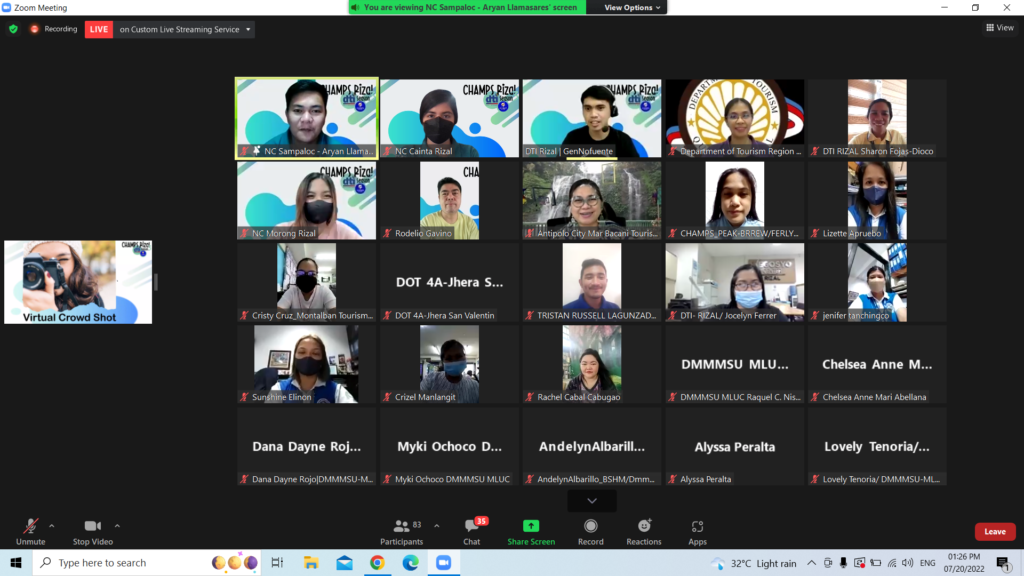Collapse the gallery with the chevron above toolbar

tap(591, 500)
